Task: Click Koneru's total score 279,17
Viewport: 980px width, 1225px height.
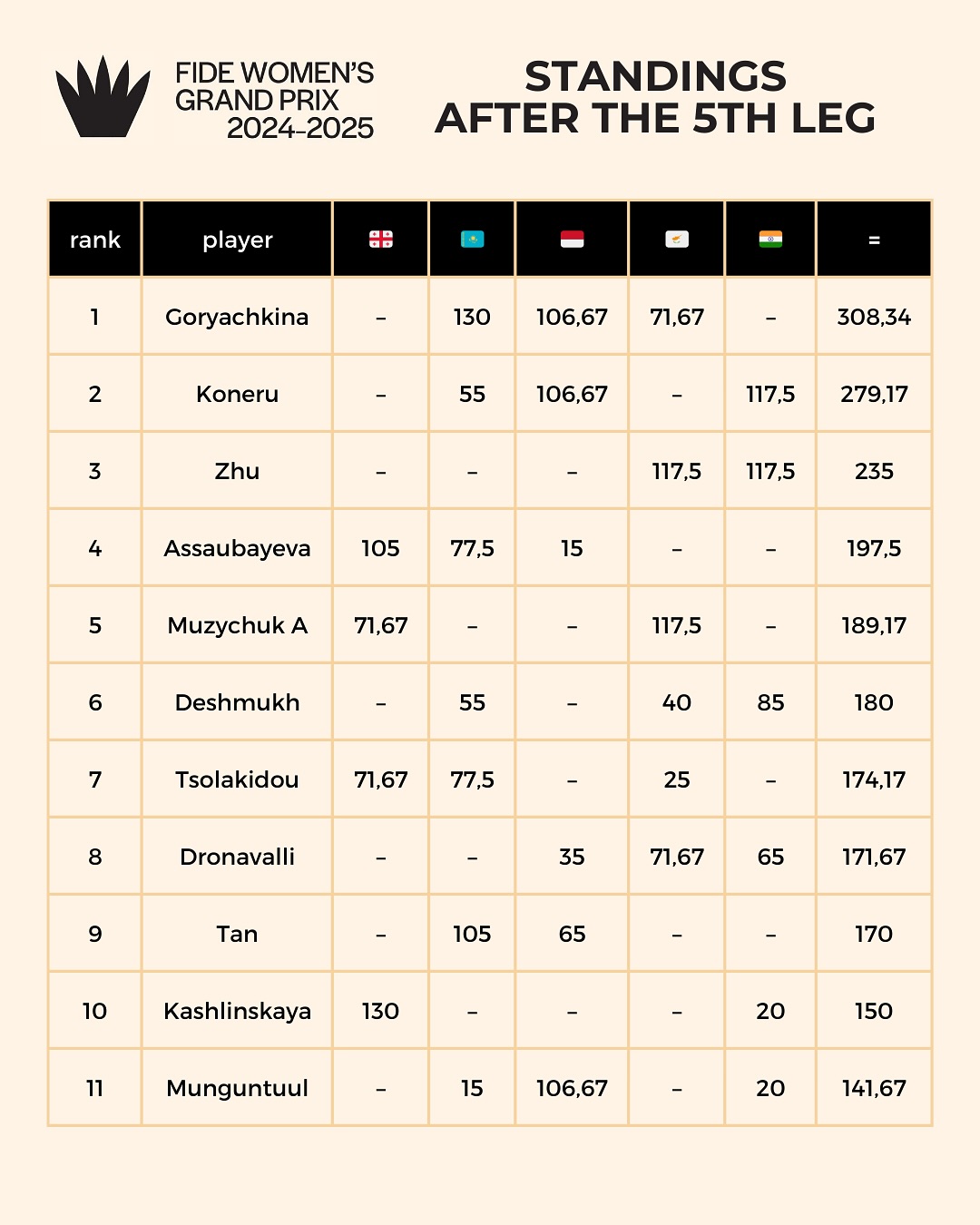Action: [x=874, y=394]
